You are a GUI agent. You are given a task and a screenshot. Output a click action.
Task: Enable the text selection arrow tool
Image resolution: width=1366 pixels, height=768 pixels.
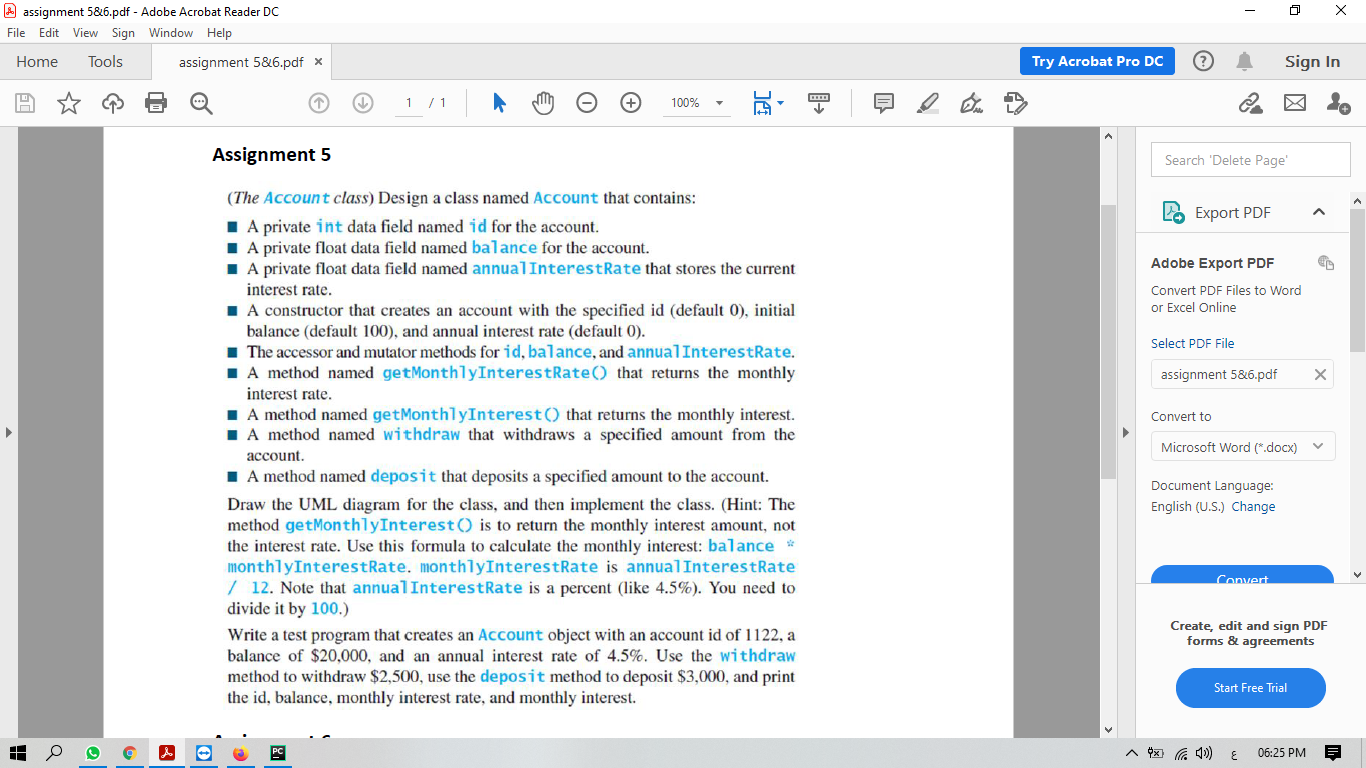(498, 102)
